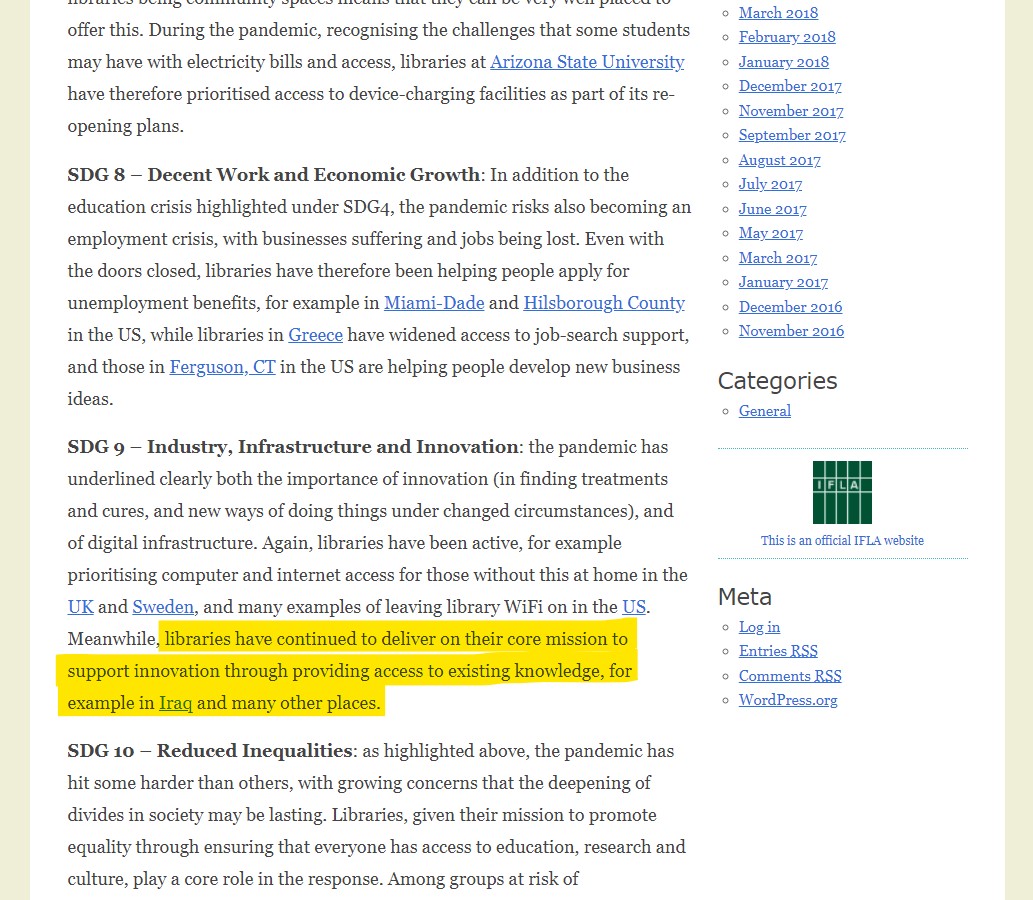Viewport: 1033px width, 900px height.
Task: Follow the US WiFi examples link
Action: [634, 607]
